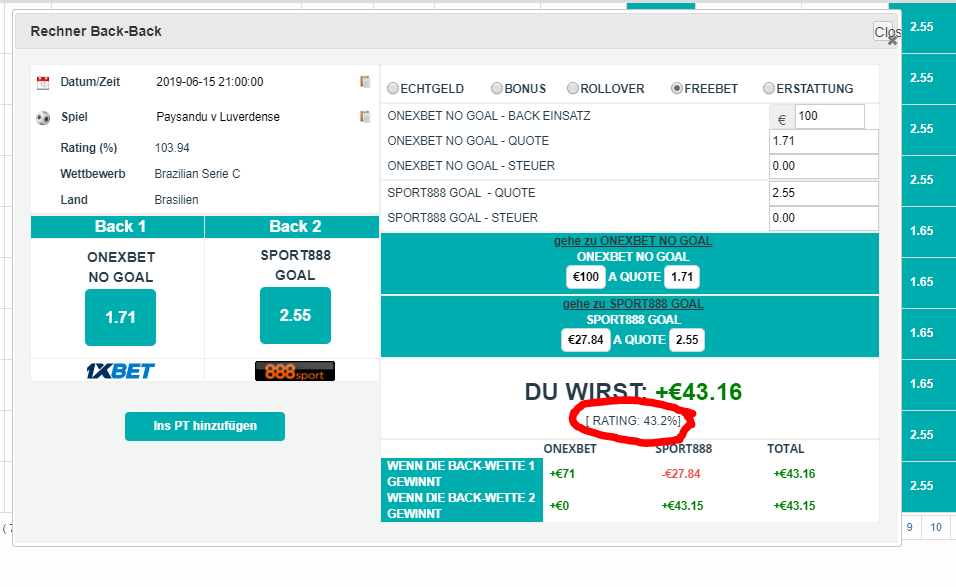The image size is (956, 587).
Task: Edit the SPORT888 GOAL Steuer field
Action: pos(824,218)
